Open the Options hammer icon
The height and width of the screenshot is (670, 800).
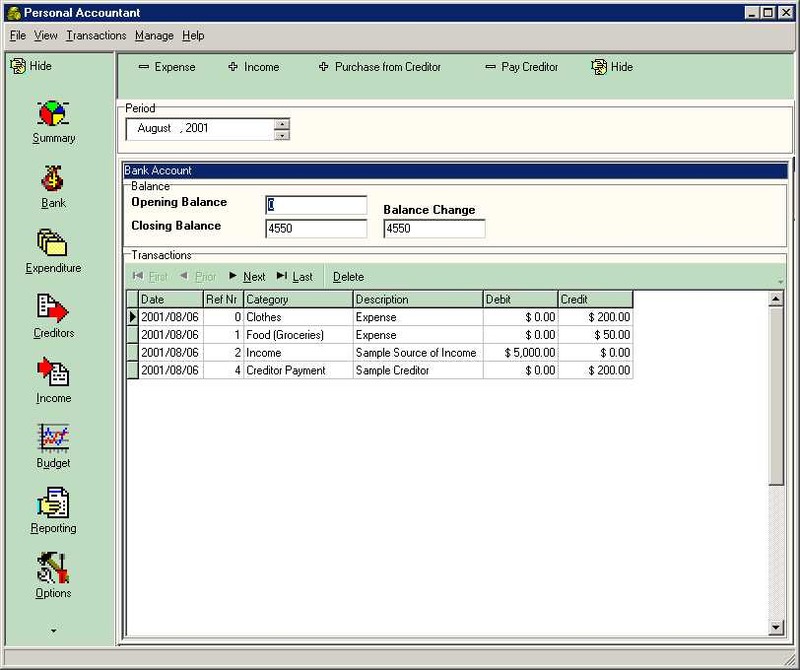pos(53,567)
